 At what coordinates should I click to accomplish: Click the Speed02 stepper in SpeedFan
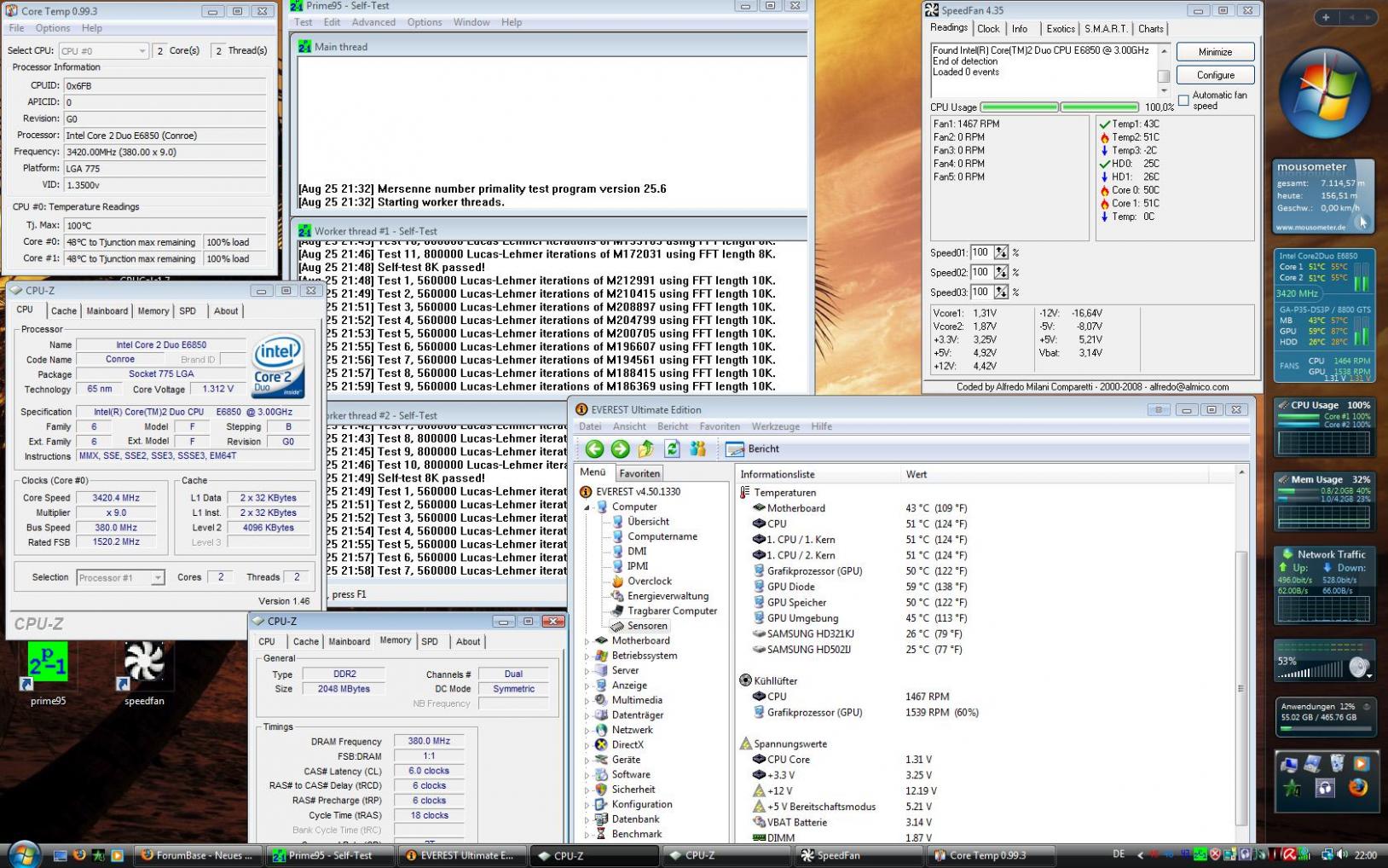1001,272
